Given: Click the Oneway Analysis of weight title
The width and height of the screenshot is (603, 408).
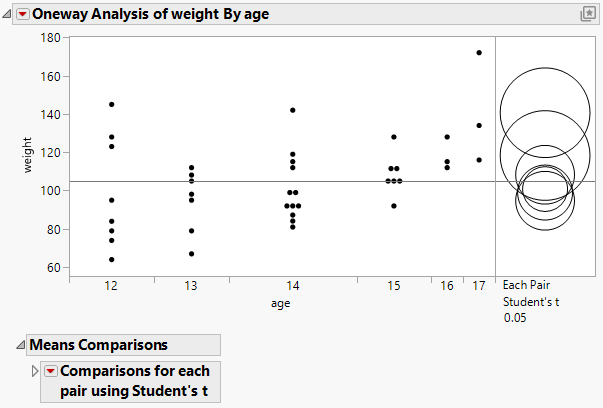Looking at the screenshot, I should pyautogui.click(x=150, y=14).
